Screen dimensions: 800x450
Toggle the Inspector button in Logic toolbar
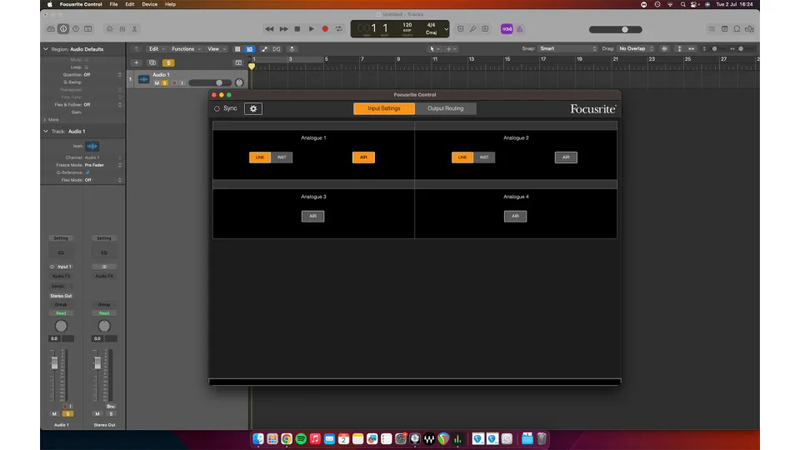[63, 29]
